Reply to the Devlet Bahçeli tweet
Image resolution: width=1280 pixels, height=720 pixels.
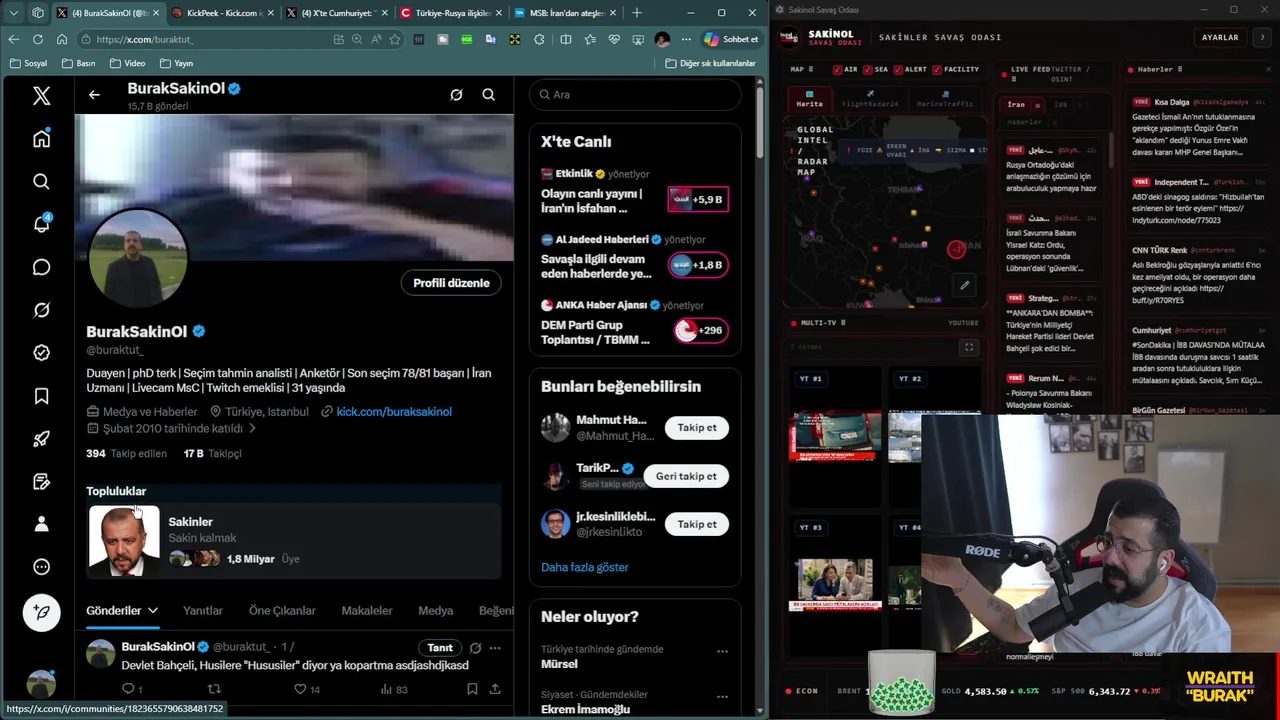point(128,689)
